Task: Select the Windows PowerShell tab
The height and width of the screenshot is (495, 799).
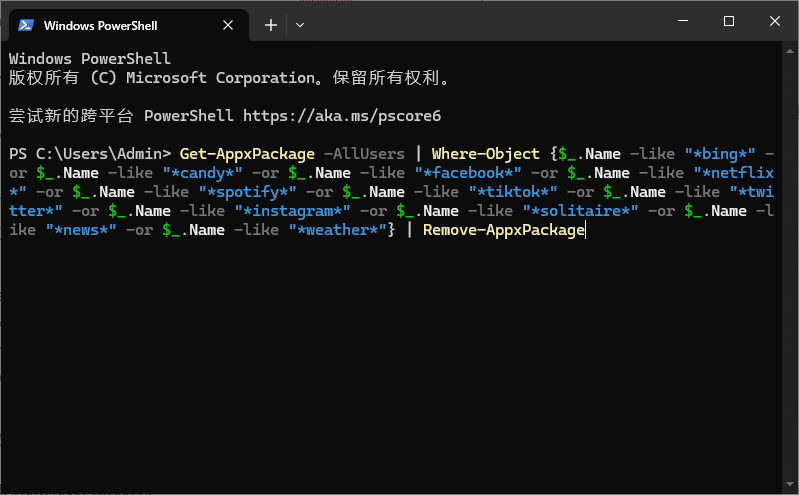Action: [x=128, y=25]
